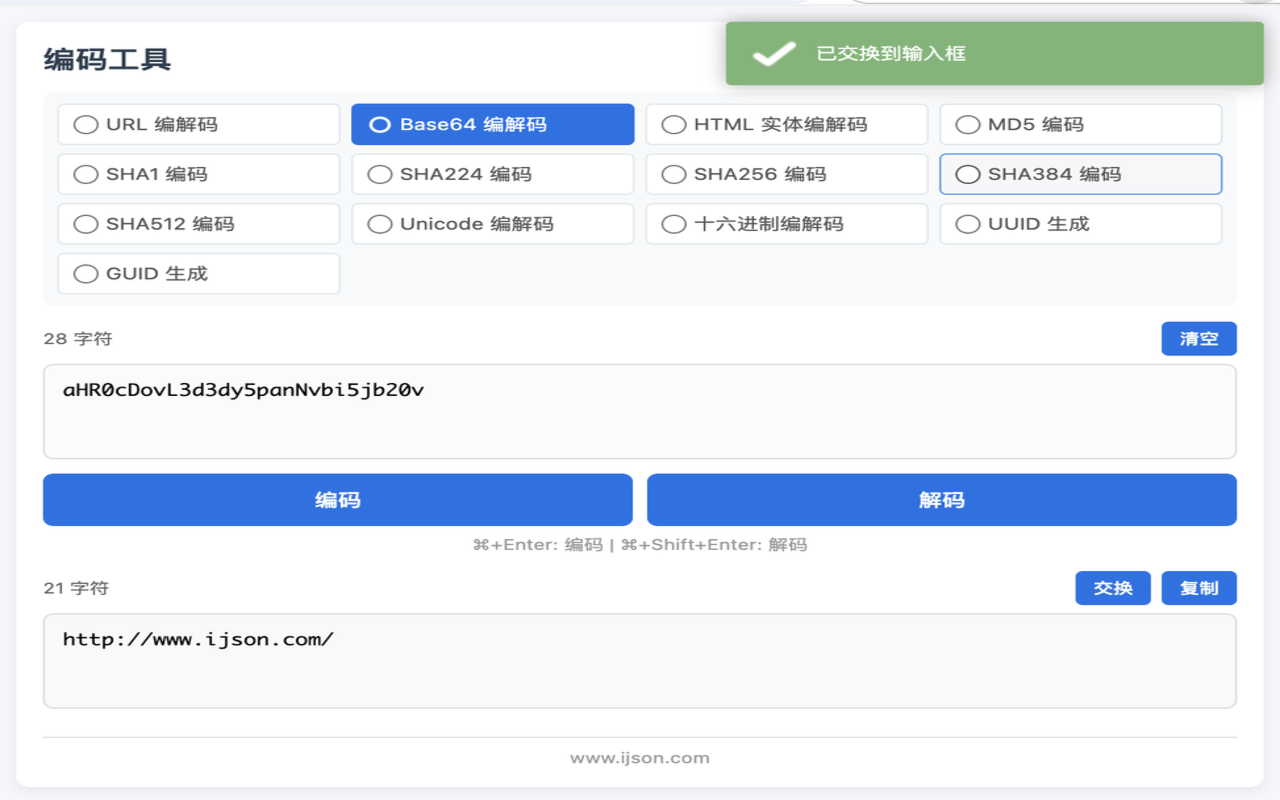Switch to UUID 生成 mode

tap(1081, 224)
